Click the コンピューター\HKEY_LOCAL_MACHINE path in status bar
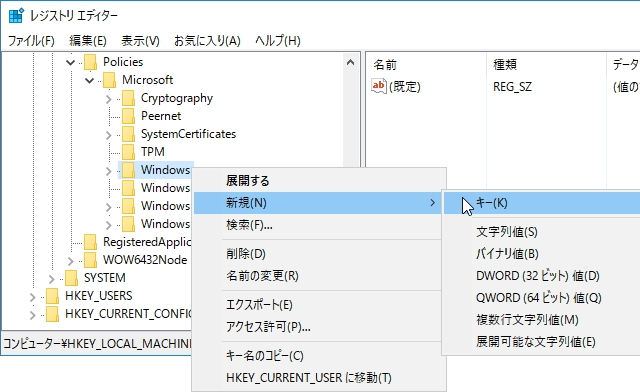Image resolution: width=640 pixels, height=392 pixels. (x=97, y=344)
